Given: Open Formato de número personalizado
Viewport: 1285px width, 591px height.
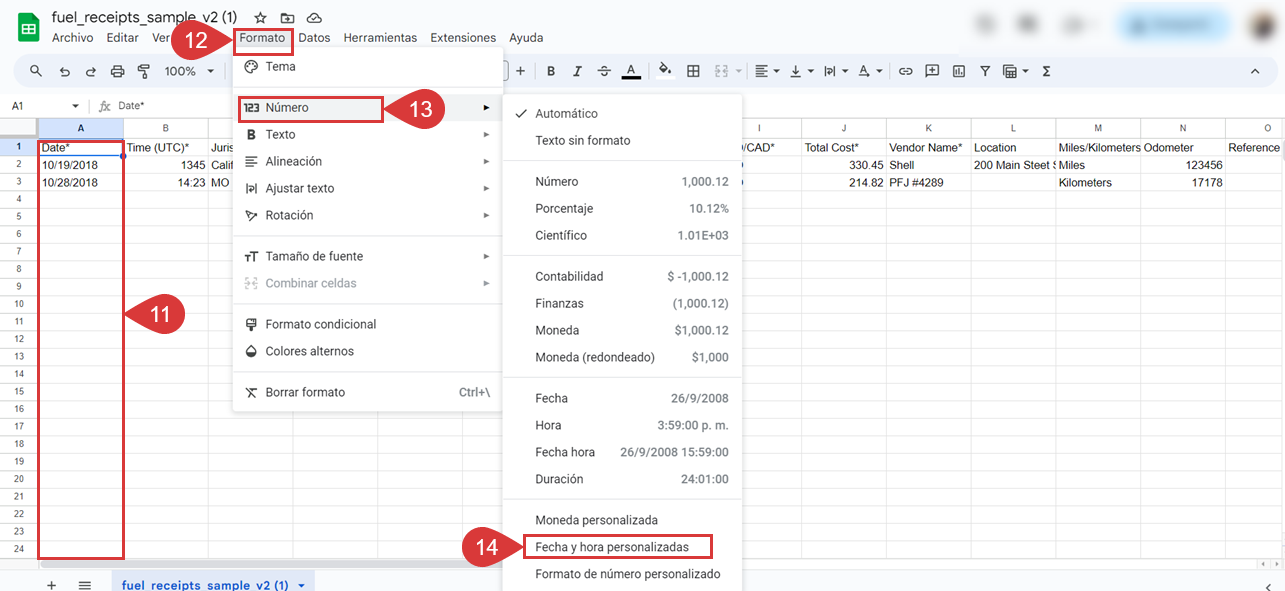Looking at the screenshot, I should pyautogui.click(x=622, y=574).
